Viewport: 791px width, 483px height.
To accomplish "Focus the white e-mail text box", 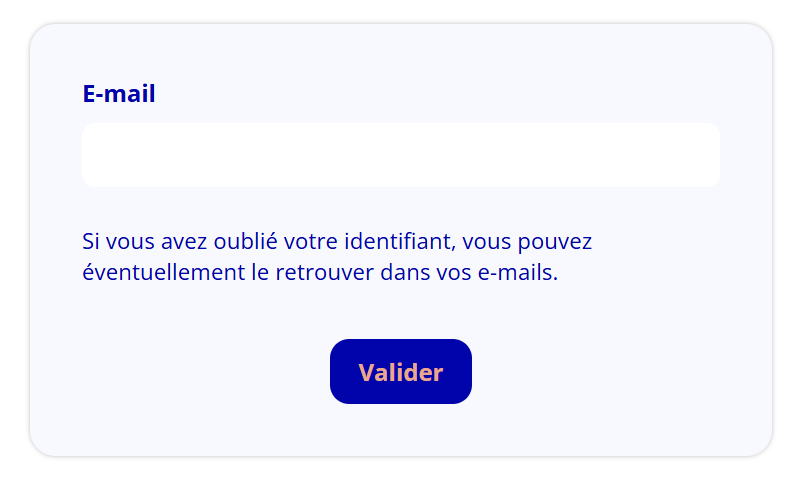I will point(400,155).
